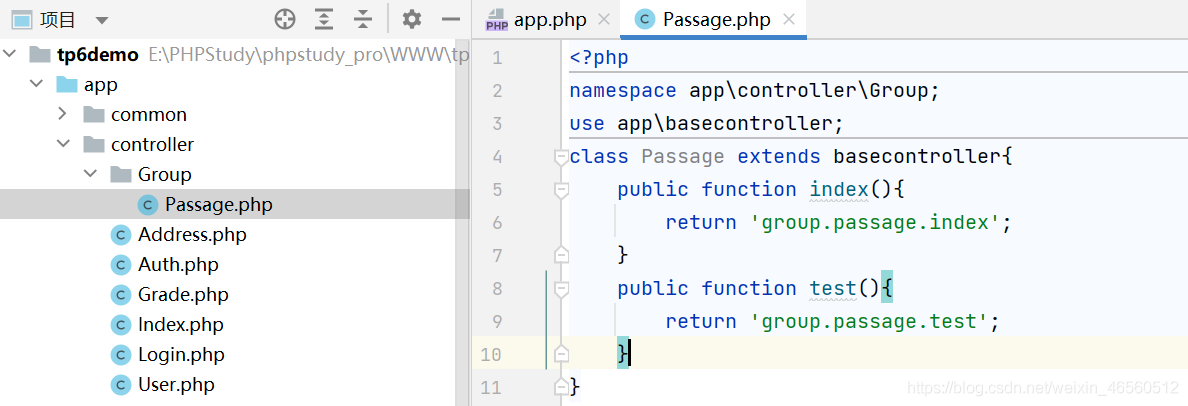
Task: Click the 项目 panel title
Action: [58, 20]
